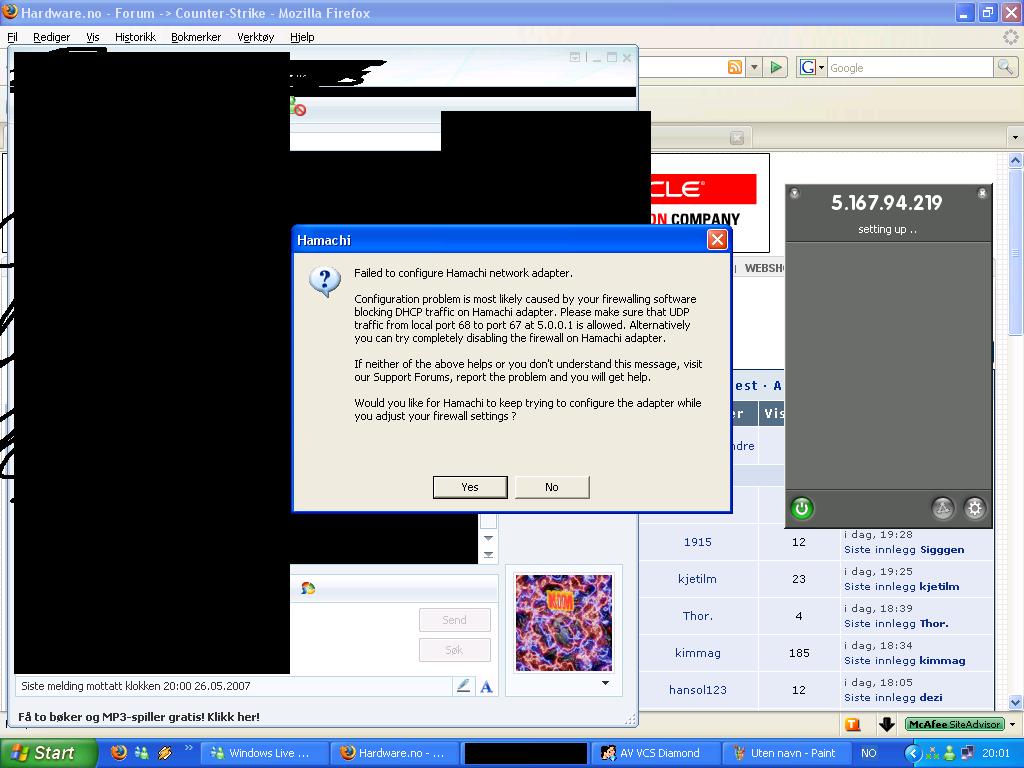Click the chat history scroll down arrow
Screen dimensions: 1024x768
[488, 538]
